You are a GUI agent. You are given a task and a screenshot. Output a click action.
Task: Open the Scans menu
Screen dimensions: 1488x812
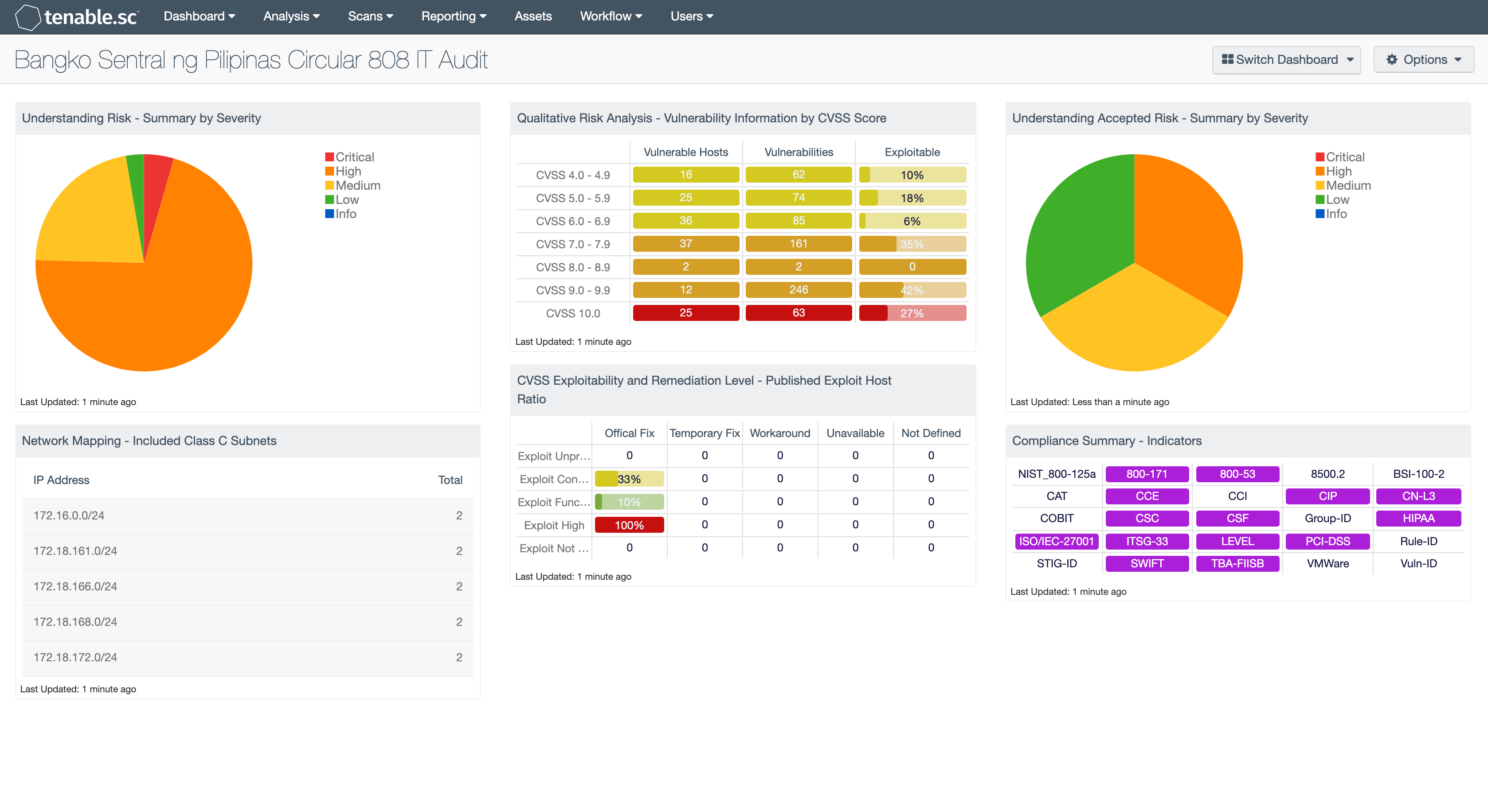pyautogui.click(x=370, y=16)
